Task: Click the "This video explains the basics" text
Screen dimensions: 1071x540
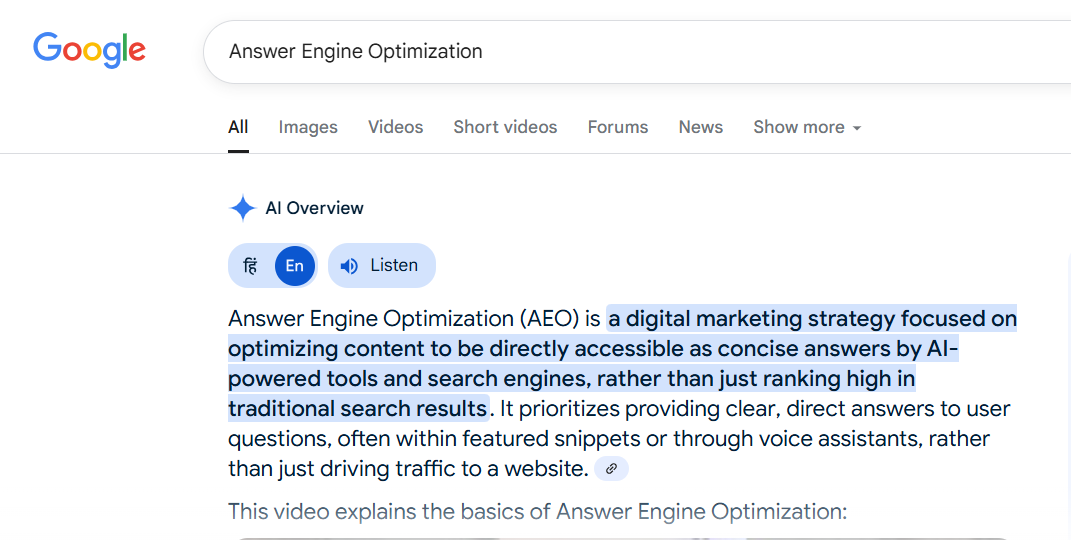Action: click(x=538, y=511)
